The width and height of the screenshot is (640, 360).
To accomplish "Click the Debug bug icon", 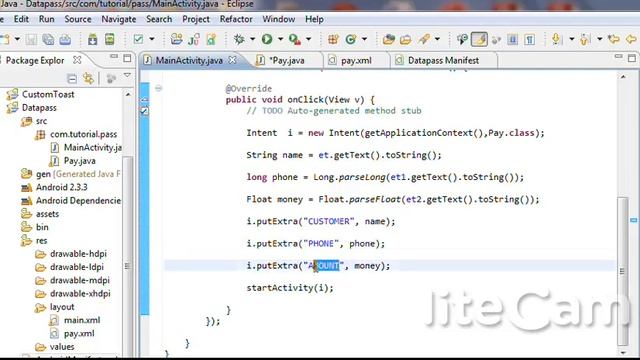I will click(x=239, y=40).
